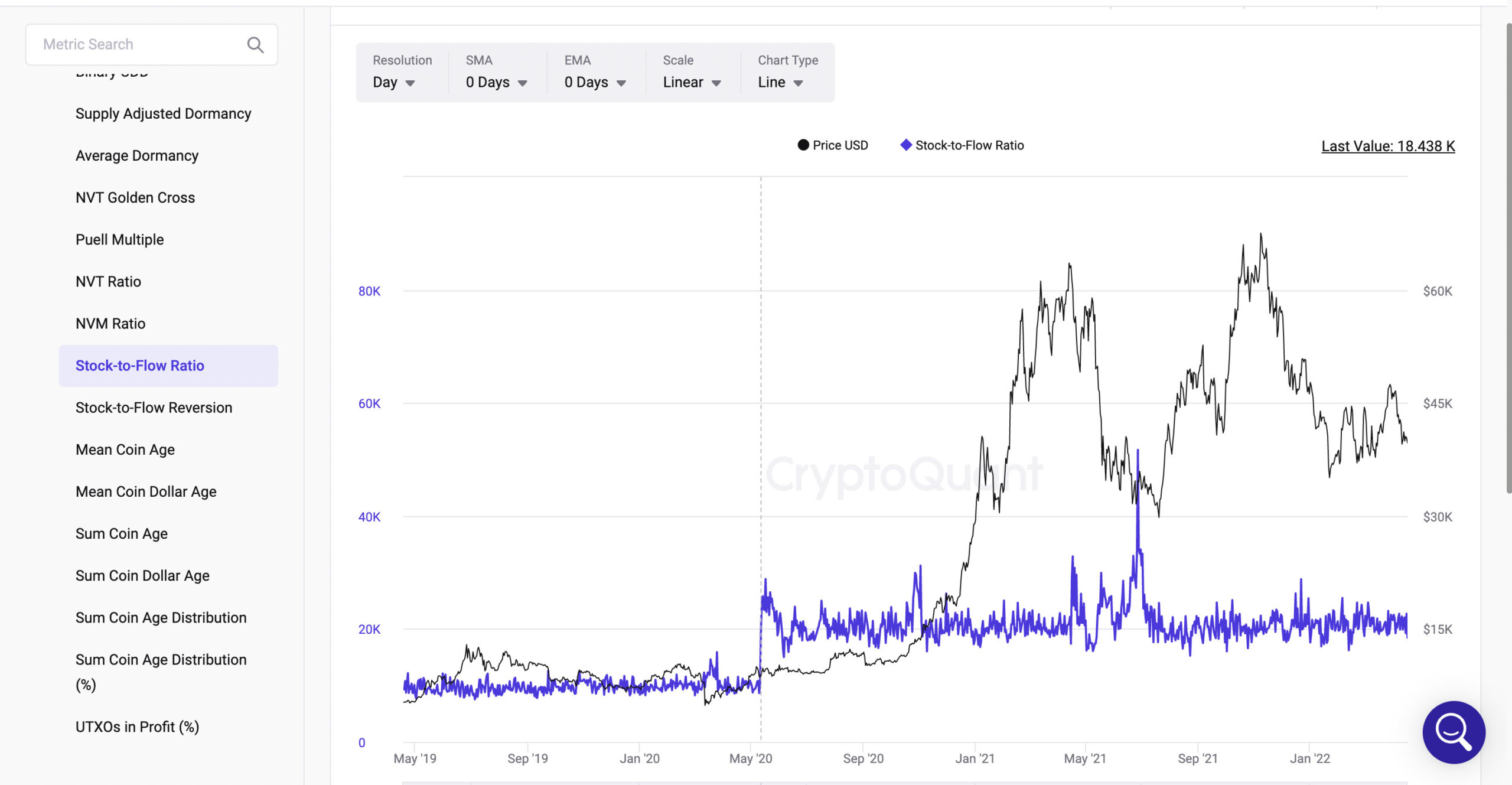Click the May '20 x-axis label

(750, 758)
